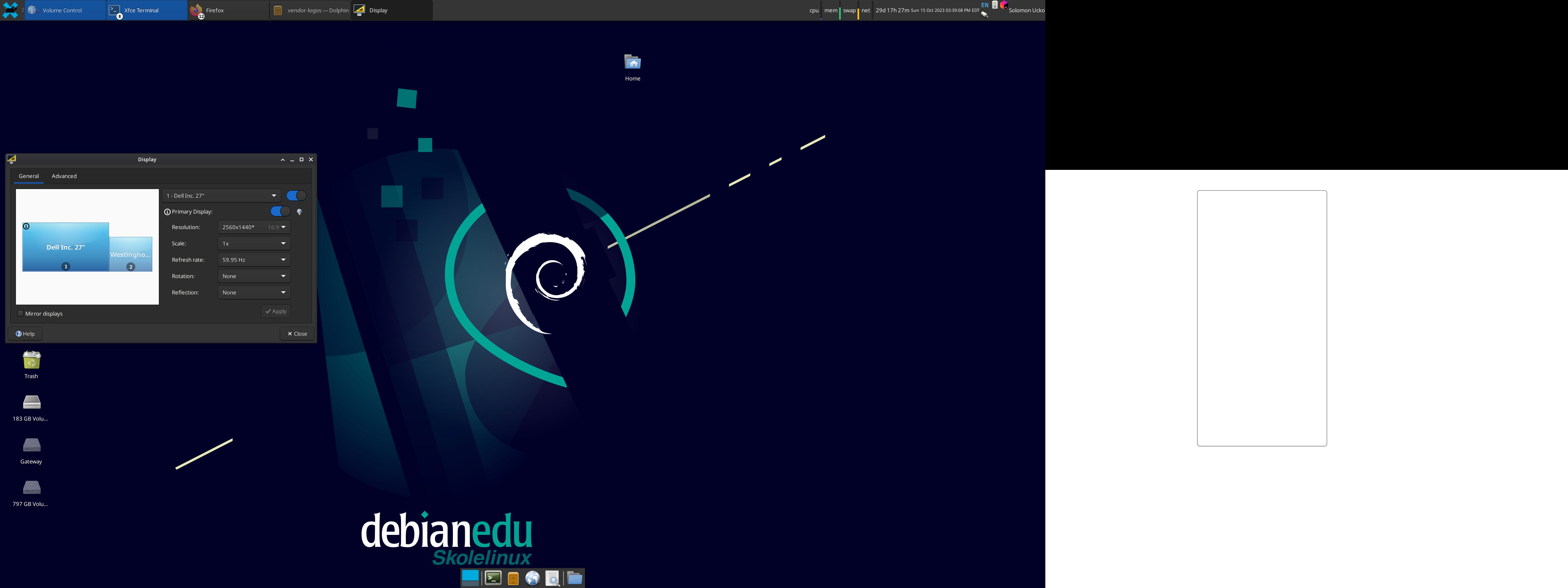1568x588 pixels.
Task: Switch to the Advanced tab
Action: click(64, 176)
